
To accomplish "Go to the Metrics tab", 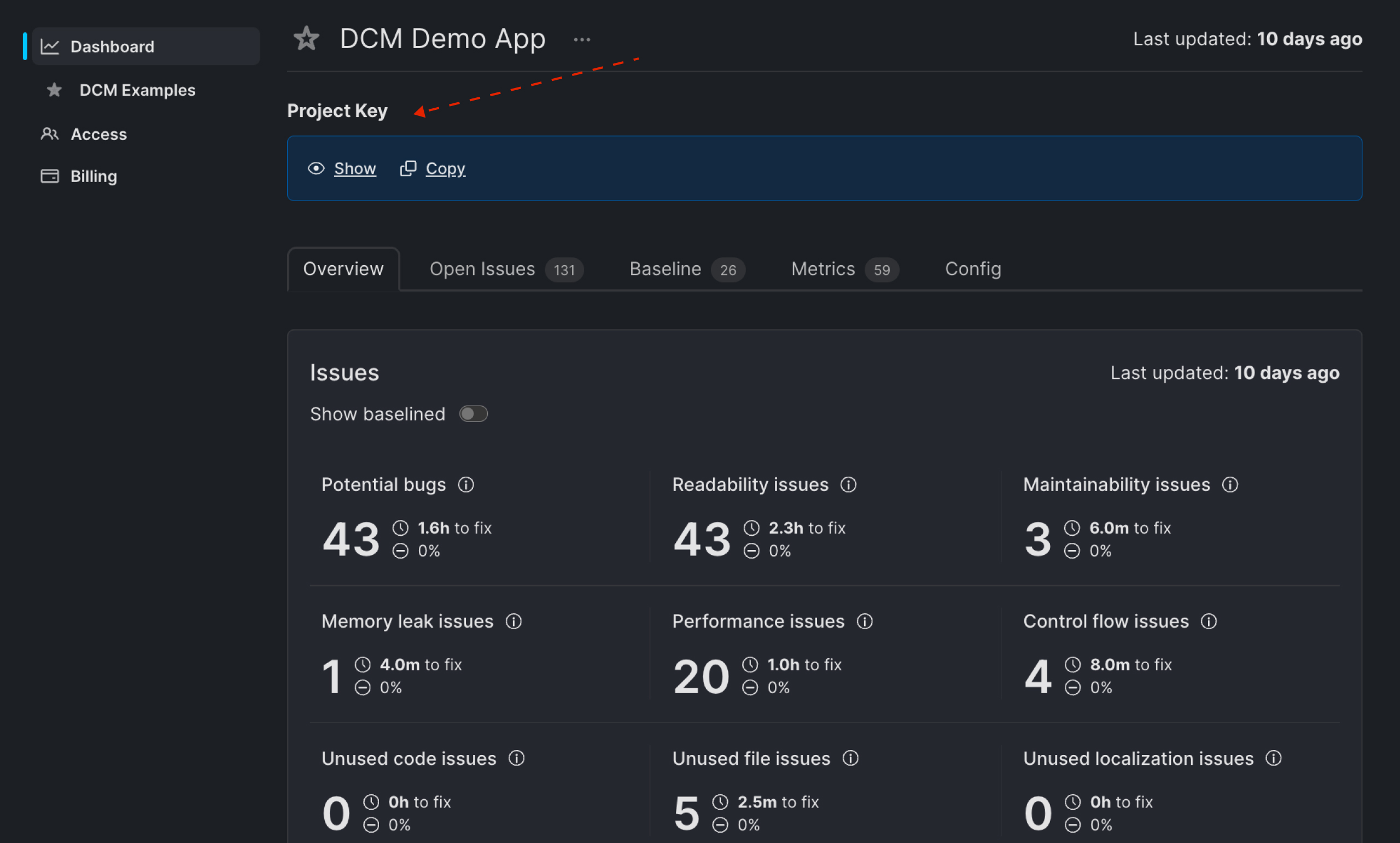I will coord(845,270).
